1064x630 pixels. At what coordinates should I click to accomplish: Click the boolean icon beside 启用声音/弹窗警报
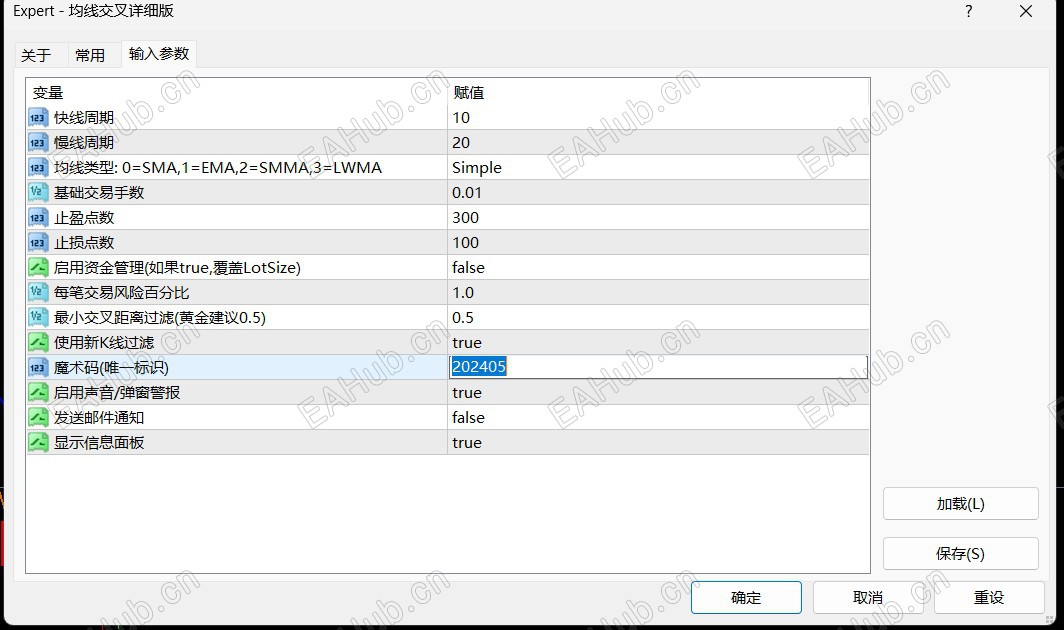(x=38, y=392)
